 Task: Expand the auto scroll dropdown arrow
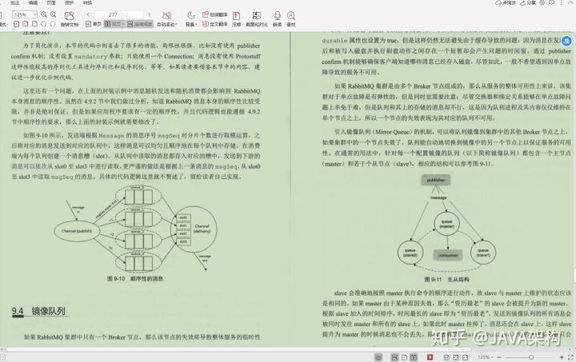click(176, 24)
